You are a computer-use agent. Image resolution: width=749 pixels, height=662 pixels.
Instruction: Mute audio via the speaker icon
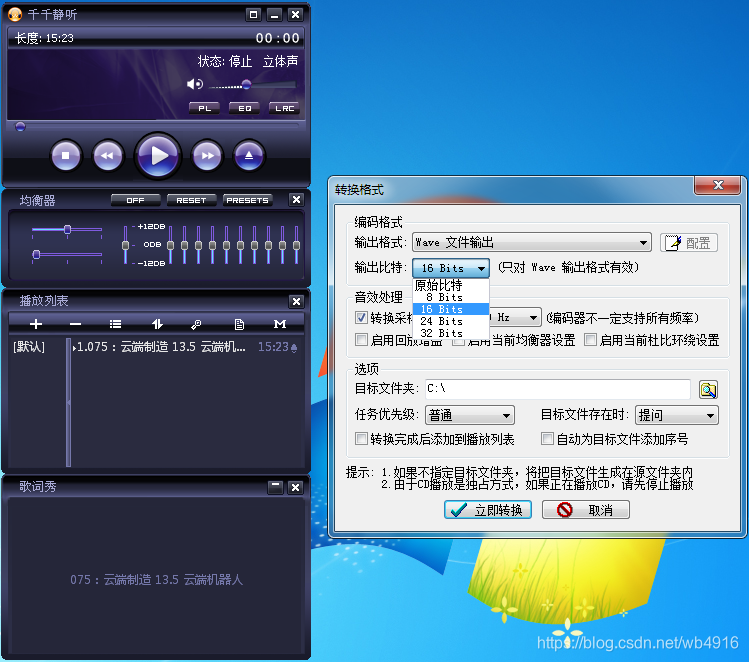(x=195, y=85)
